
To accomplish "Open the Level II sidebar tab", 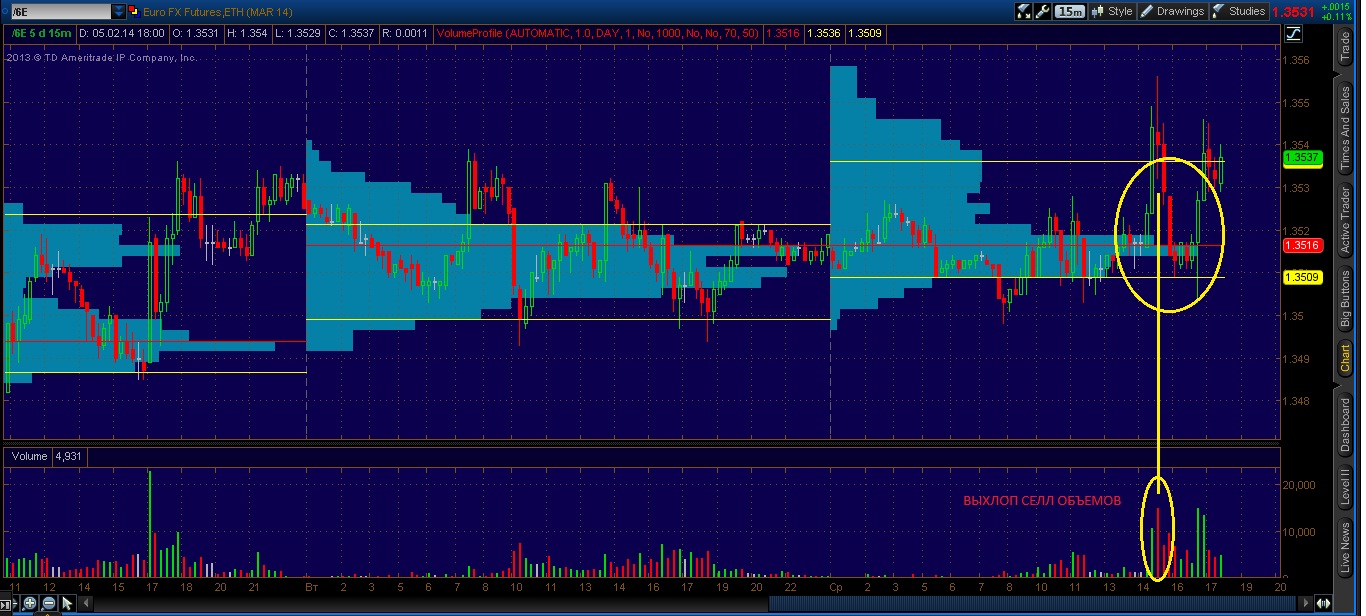I will click(x=1345, y=488).
